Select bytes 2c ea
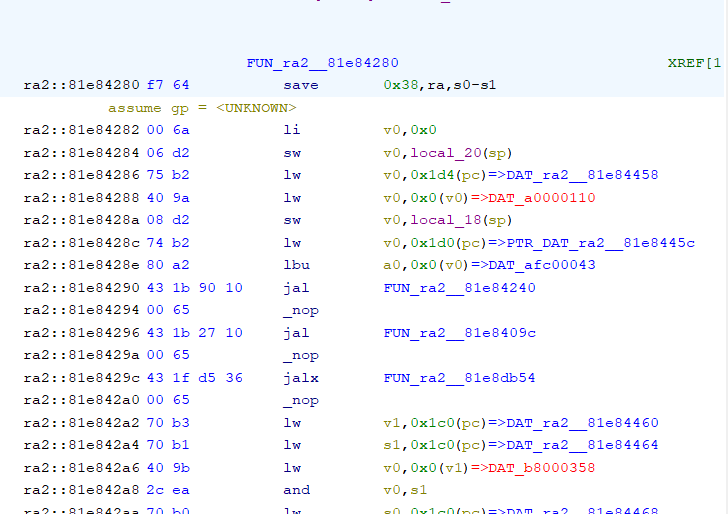Screen dimensions: 728x514 coord(168,490)
